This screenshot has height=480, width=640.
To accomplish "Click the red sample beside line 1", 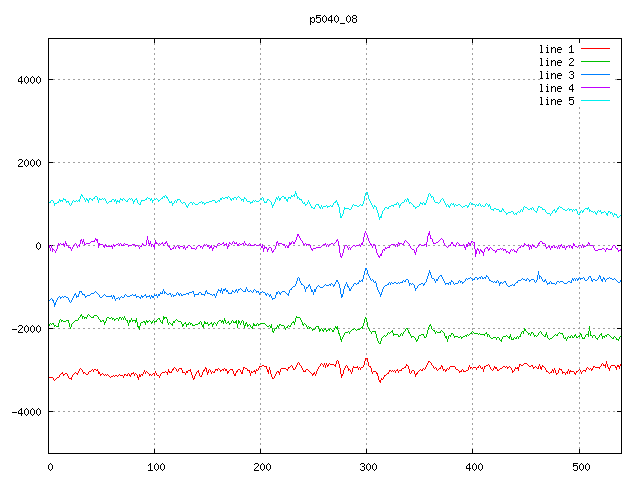I will point(595,49).
